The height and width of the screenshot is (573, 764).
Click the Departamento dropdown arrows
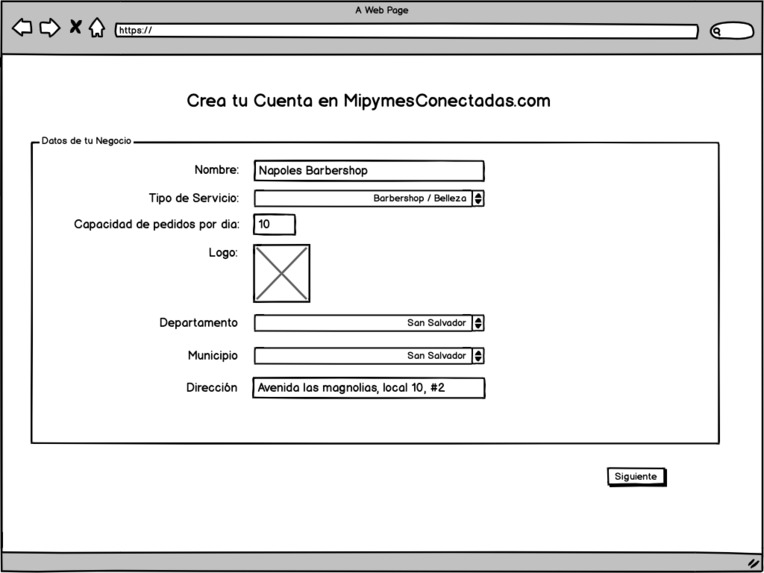[x=478, y=323]
